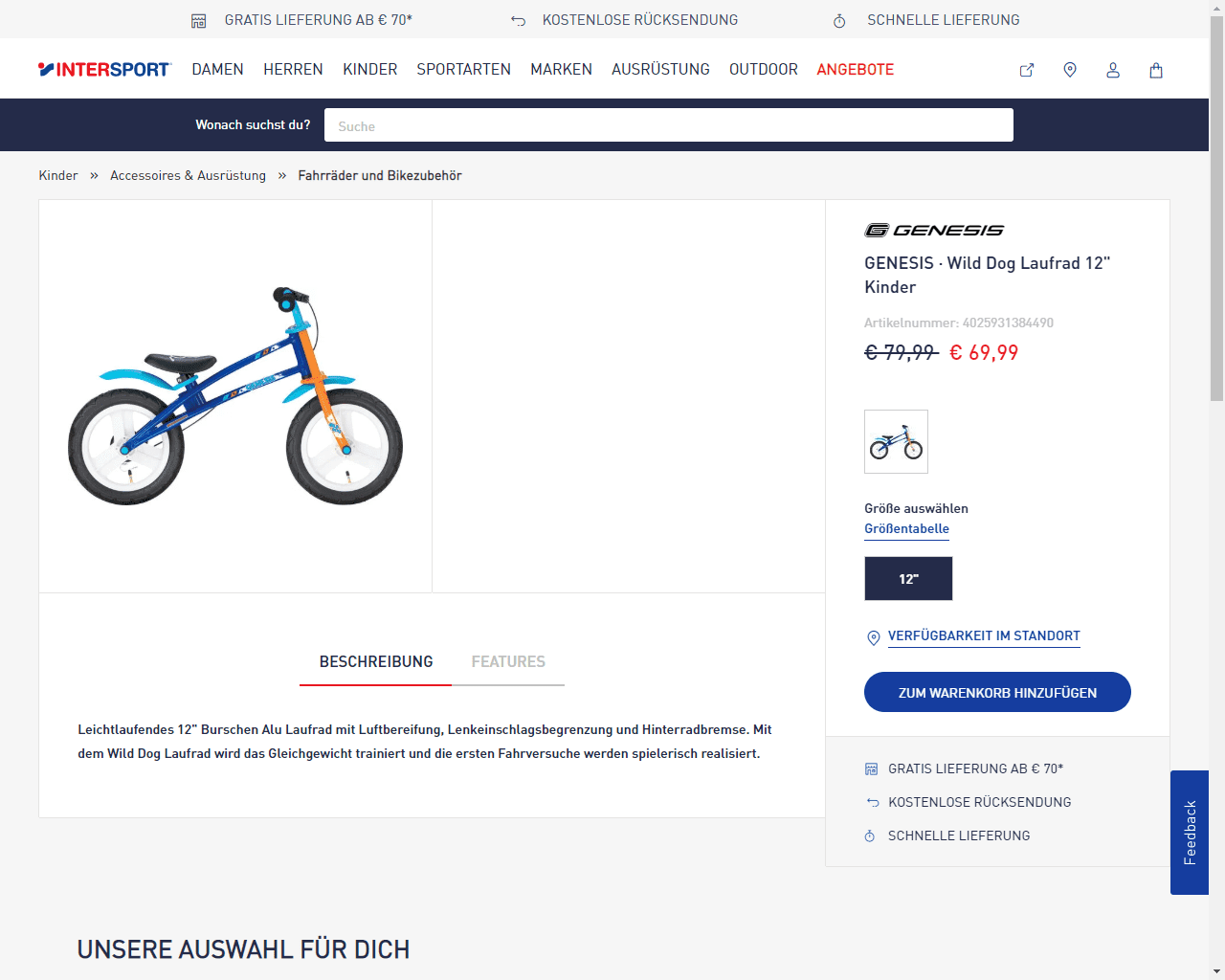Open the shopping bag icon
This screenshot has width=1225, height=980.
[1156, 70]
